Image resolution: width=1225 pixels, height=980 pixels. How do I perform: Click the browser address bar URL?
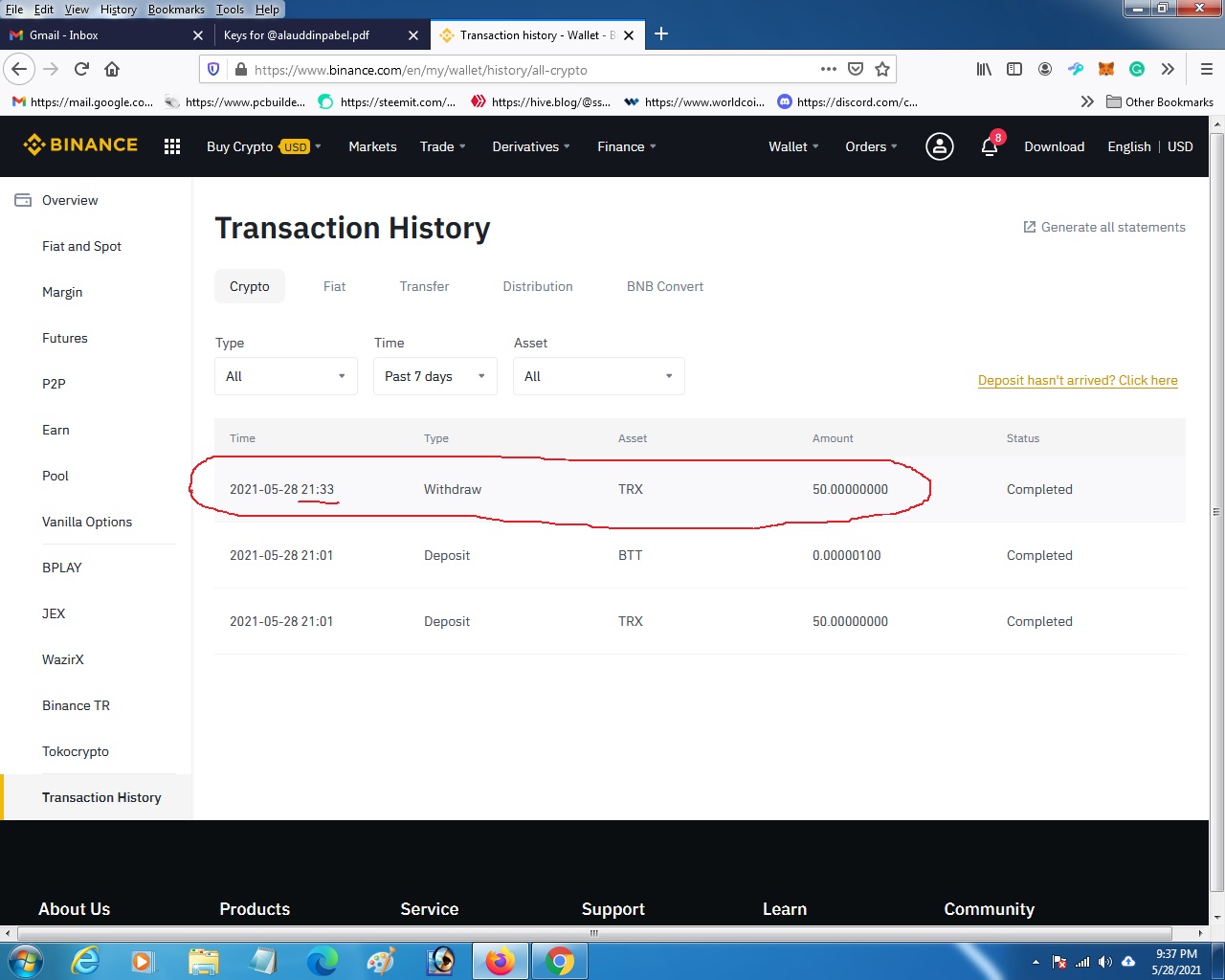(x=421, y=70)
